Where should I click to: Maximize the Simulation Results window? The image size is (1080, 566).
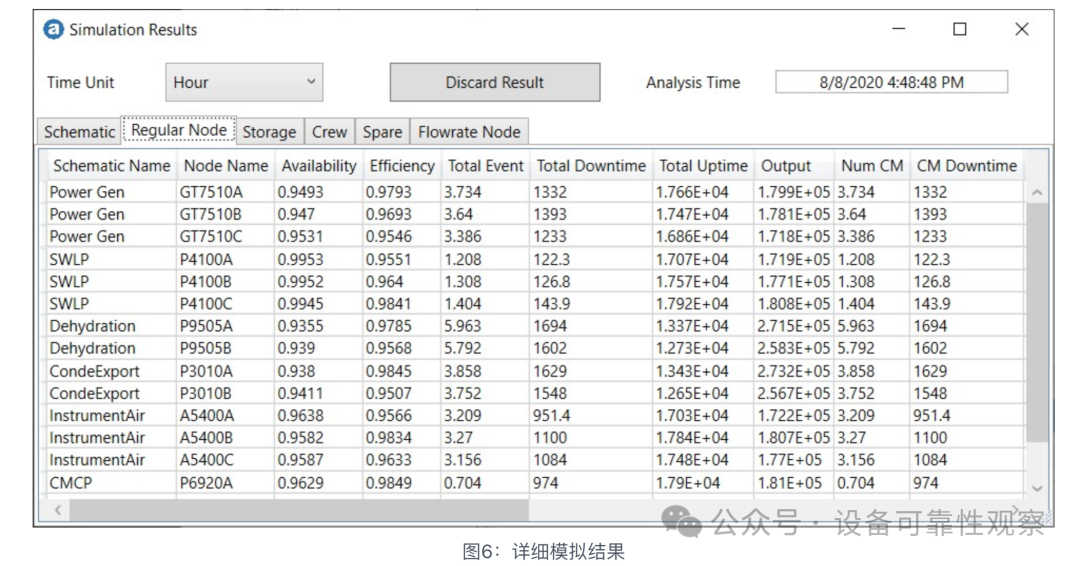[x=959, y=29]
